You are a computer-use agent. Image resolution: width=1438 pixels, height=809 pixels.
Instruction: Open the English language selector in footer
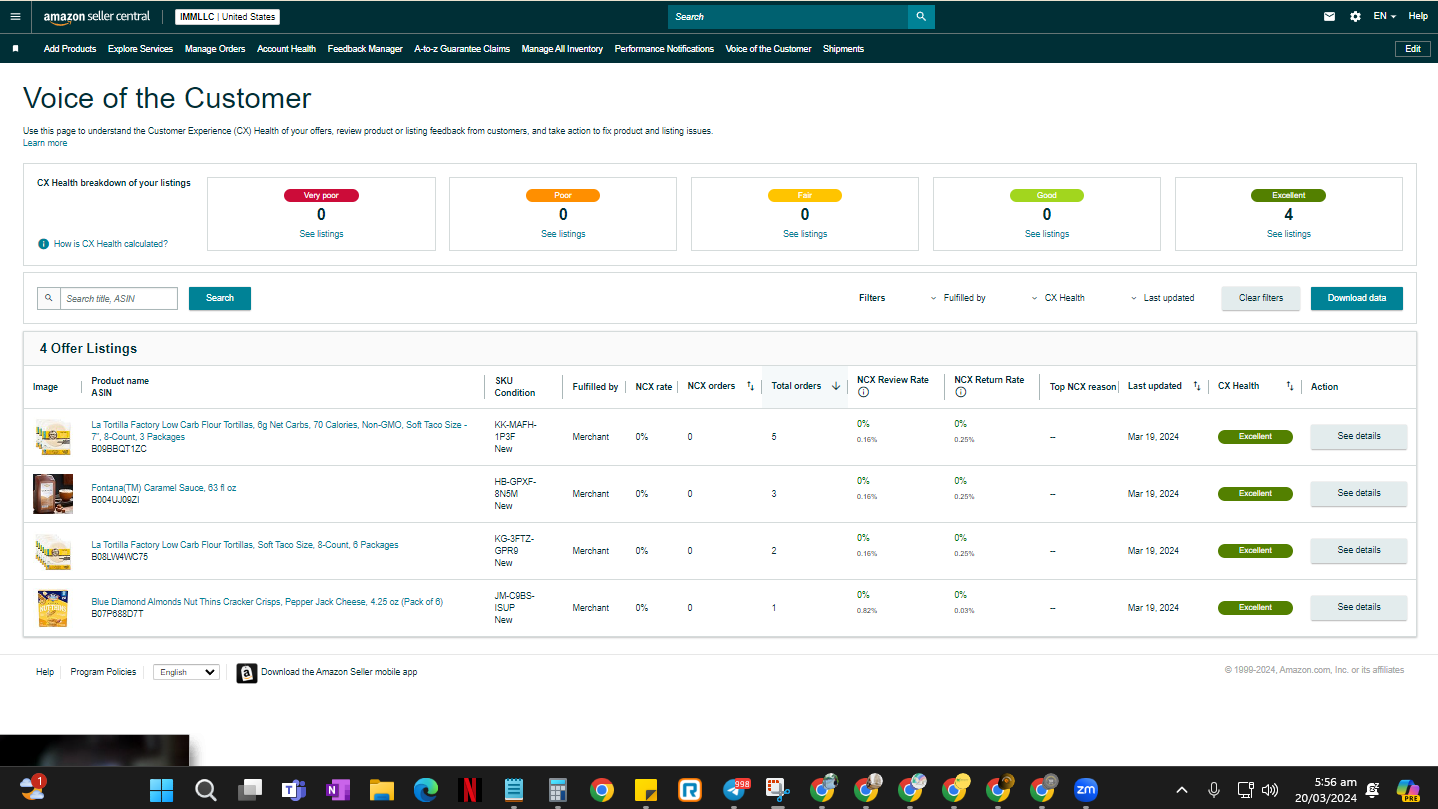click(x=186, y=672)
